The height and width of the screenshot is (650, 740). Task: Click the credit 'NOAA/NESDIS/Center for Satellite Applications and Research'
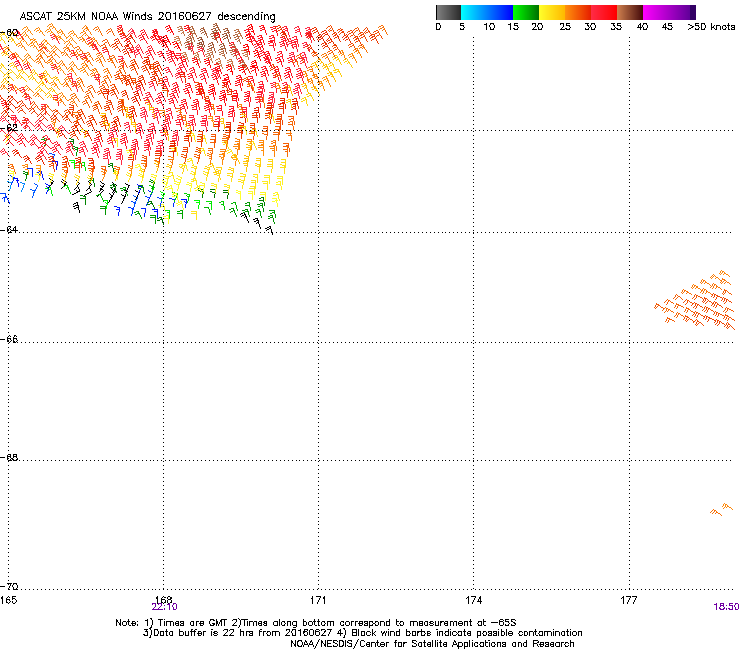(432, 644)
